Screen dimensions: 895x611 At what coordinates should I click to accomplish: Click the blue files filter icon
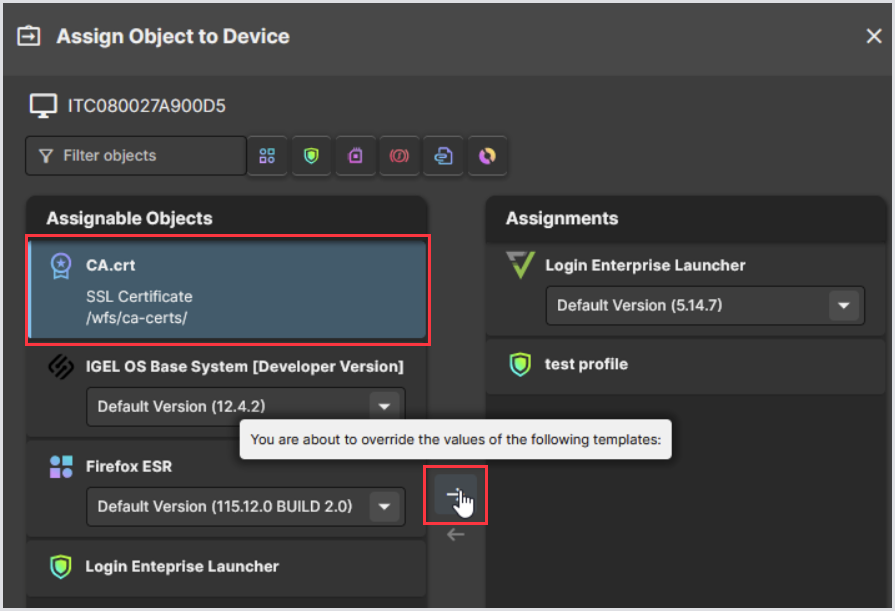coord(443,156)
